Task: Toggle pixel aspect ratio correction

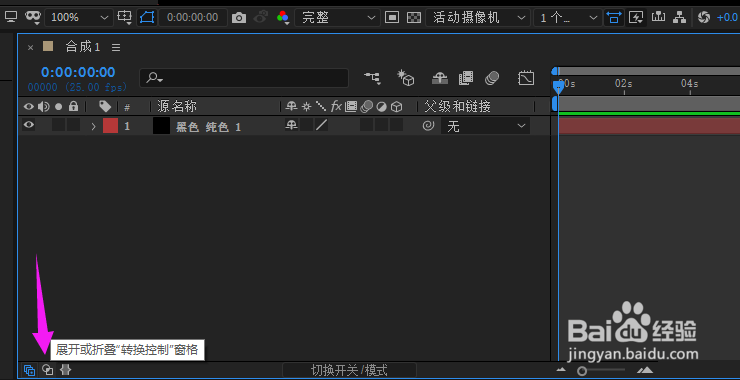Action: pyautogui.click(x=614, y=17)
